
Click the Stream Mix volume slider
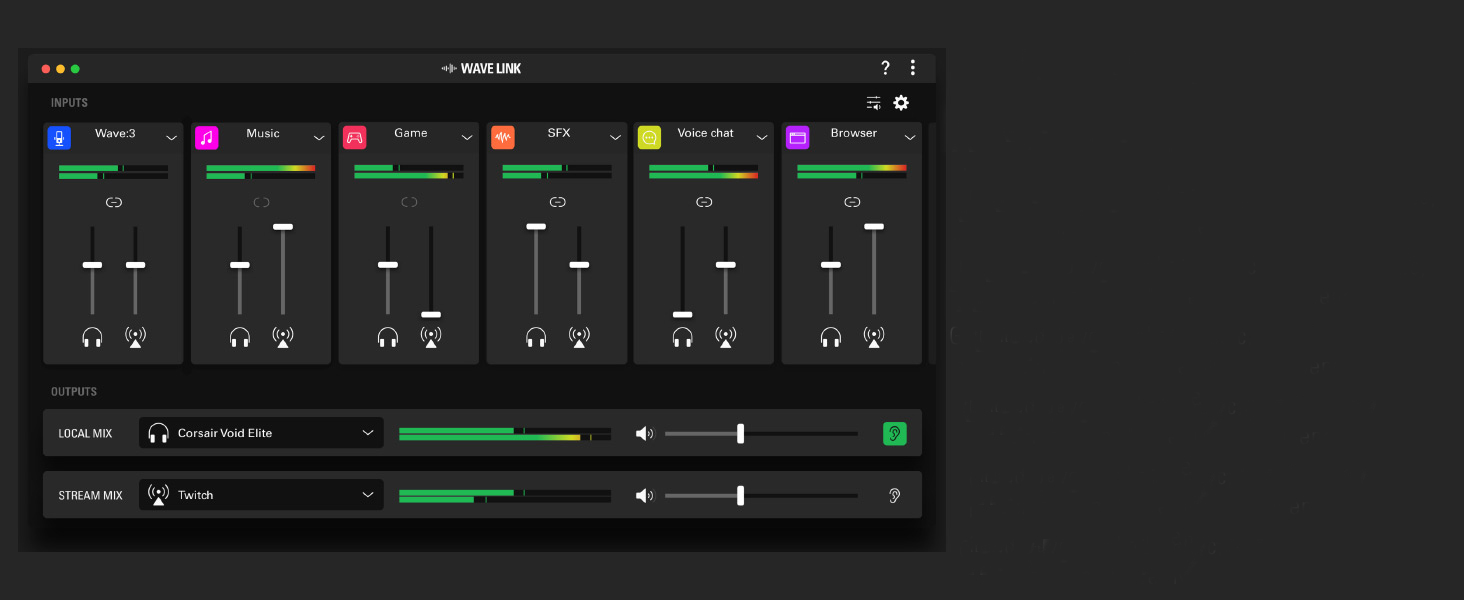pyautogui.click(x=761, y=495)
